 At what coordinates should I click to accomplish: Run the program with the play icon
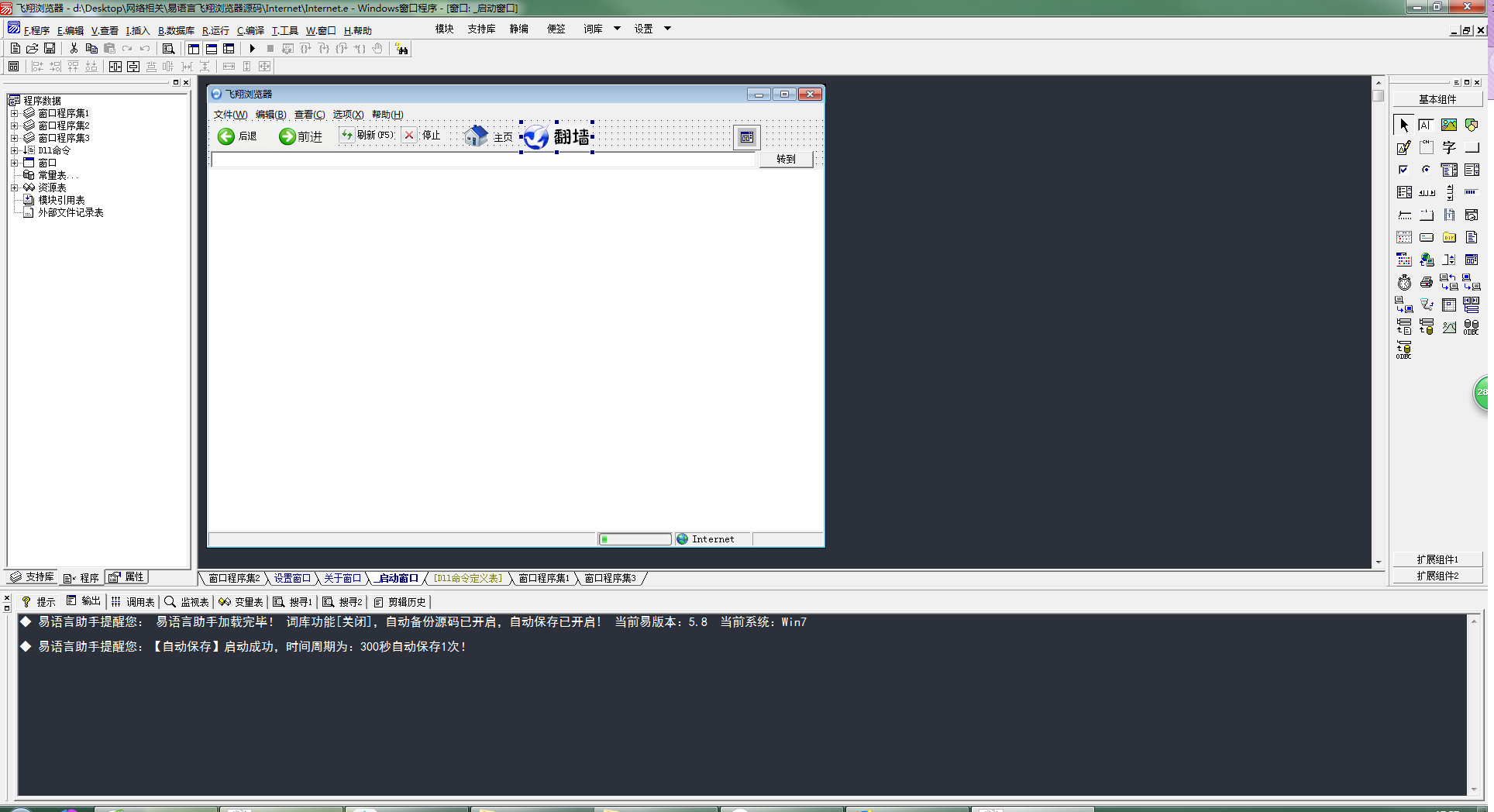tap(252, 48)
